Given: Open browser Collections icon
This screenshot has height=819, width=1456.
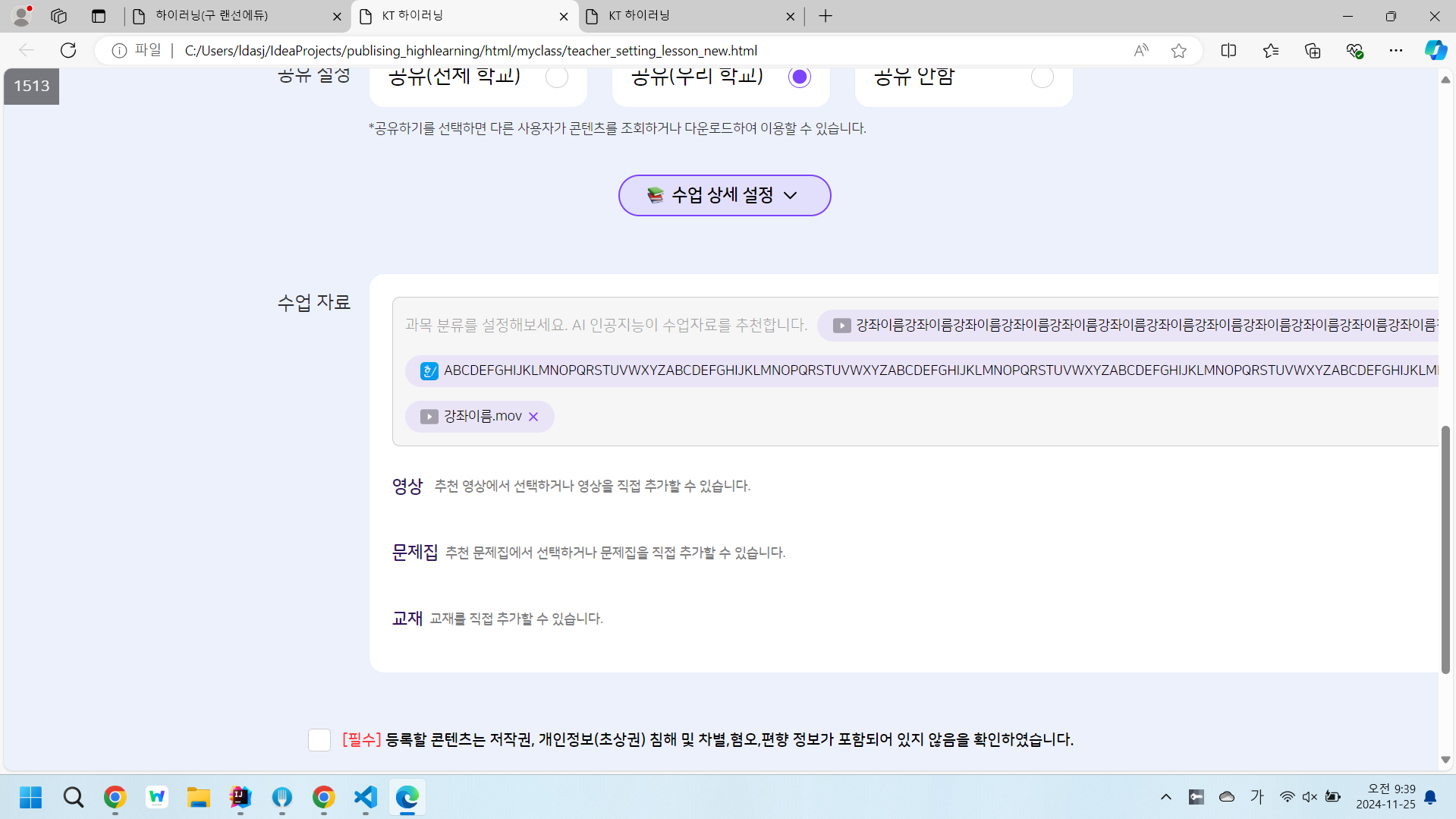Looking at the screenshot, I should click(1313, 50).
